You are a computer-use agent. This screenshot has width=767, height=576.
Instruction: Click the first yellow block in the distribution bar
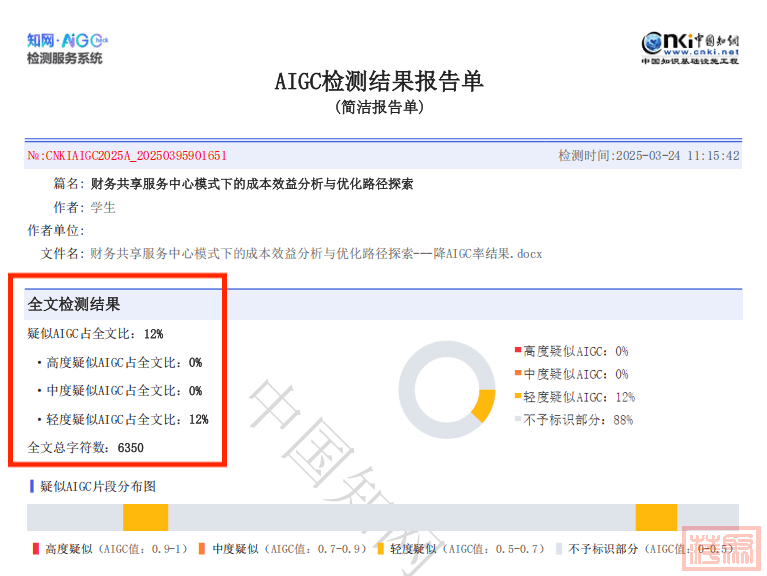click(x=145, y=517)
